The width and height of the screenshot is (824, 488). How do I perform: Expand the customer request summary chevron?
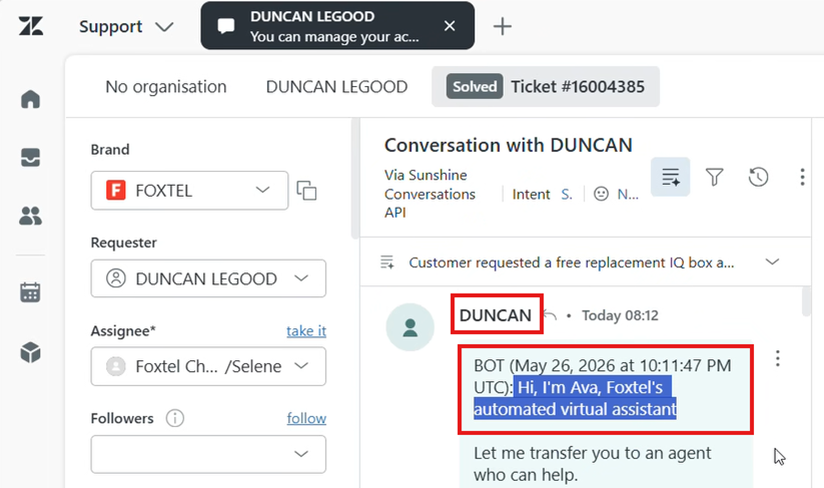click(x=772, y=262)
